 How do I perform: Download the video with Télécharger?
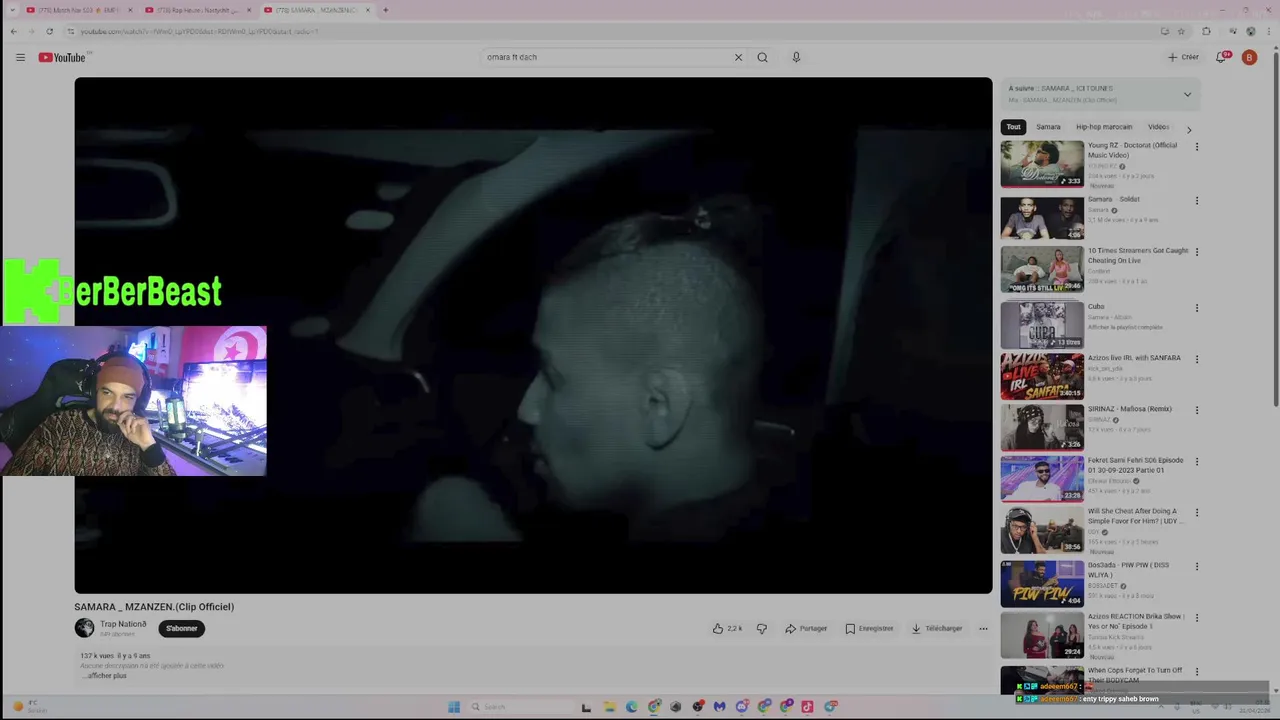click(937, 628)
